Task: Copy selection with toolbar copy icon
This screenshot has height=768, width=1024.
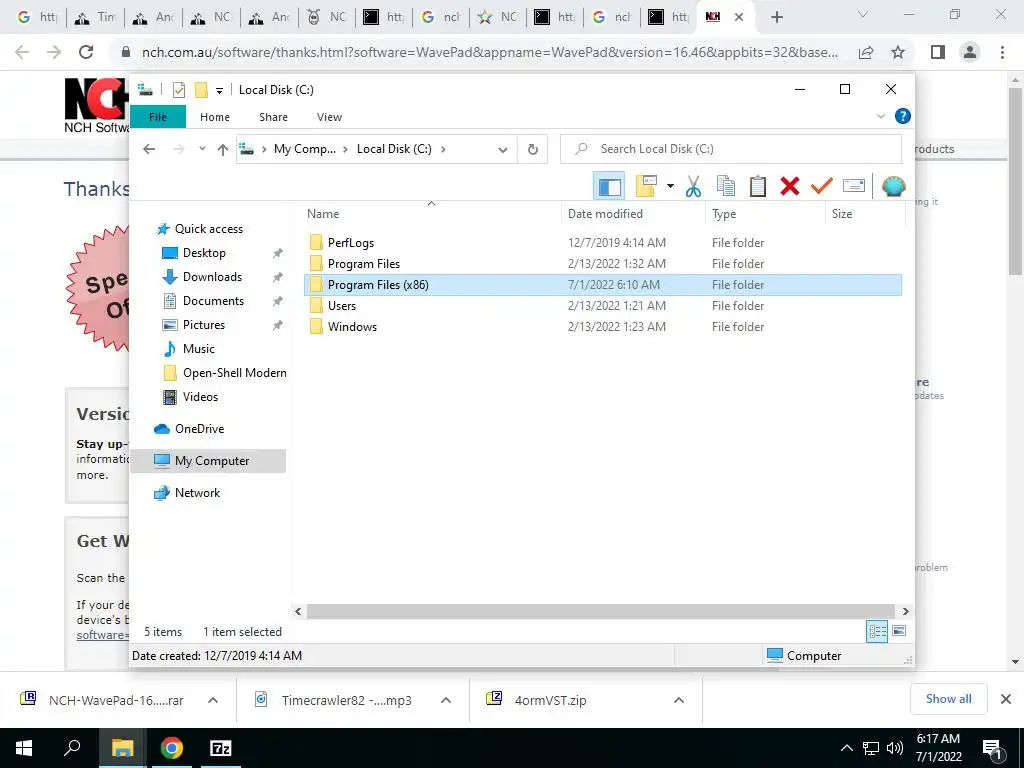Action: [726, 186]
